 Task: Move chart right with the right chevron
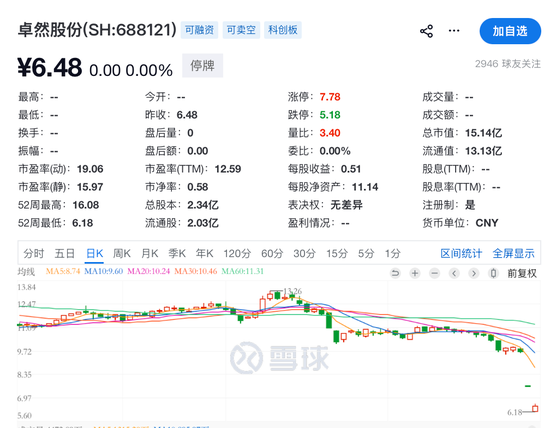tap(474, 273)
